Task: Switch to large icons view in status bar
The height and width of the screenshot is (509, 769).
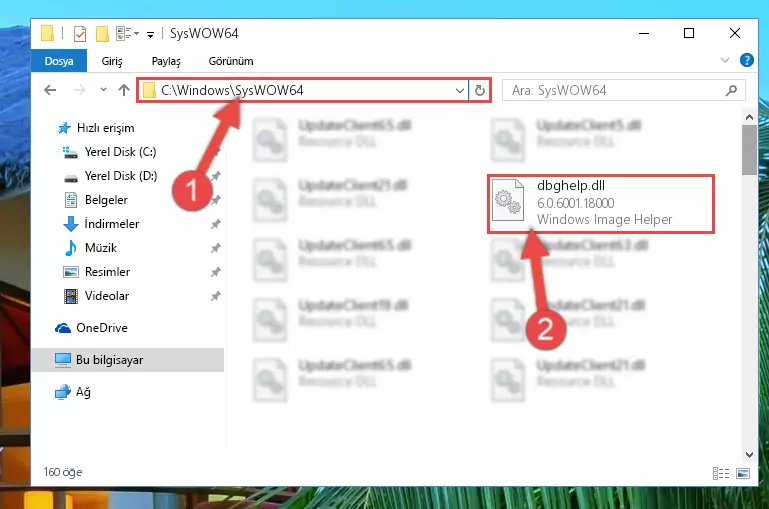Action: (x=743, y=473)
